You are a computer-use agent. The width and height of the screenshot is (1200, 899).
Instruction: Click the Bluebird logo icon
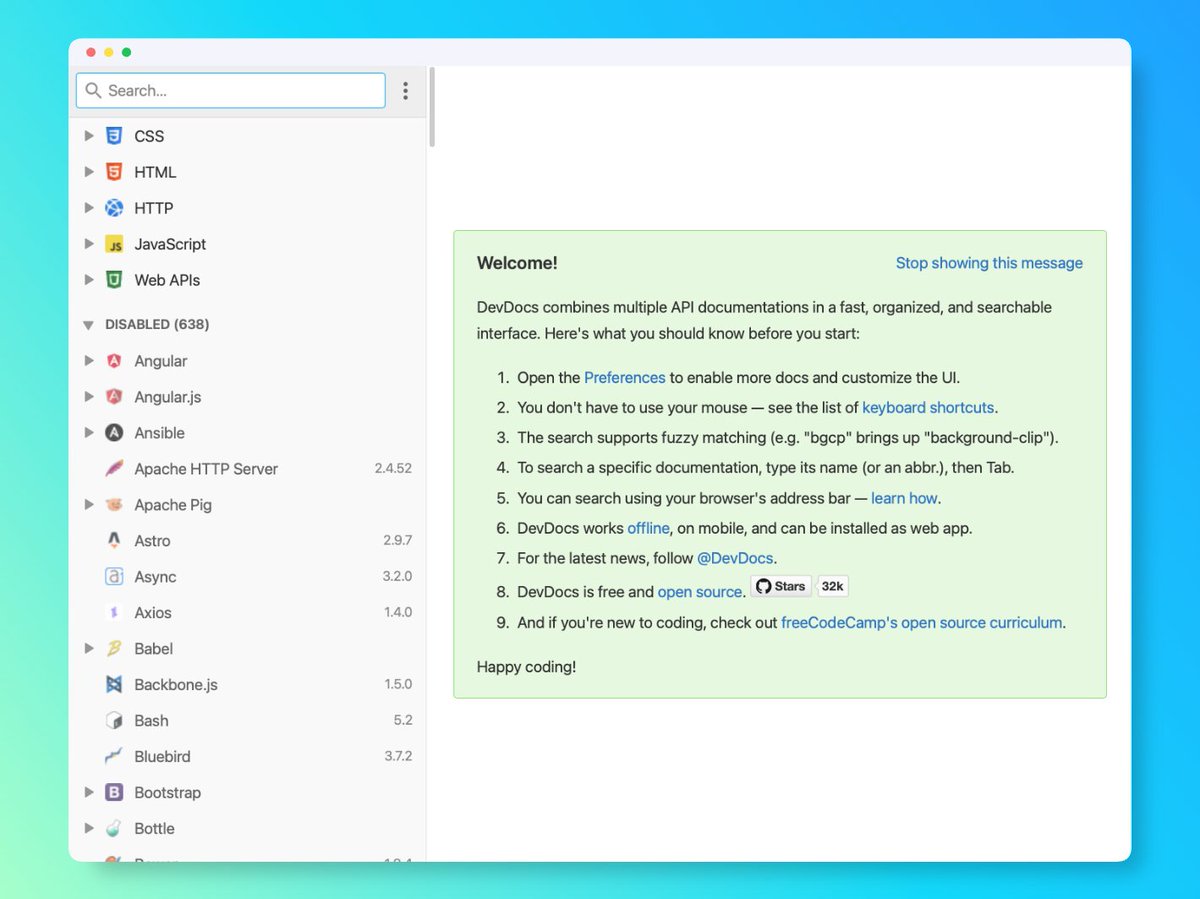114,757
